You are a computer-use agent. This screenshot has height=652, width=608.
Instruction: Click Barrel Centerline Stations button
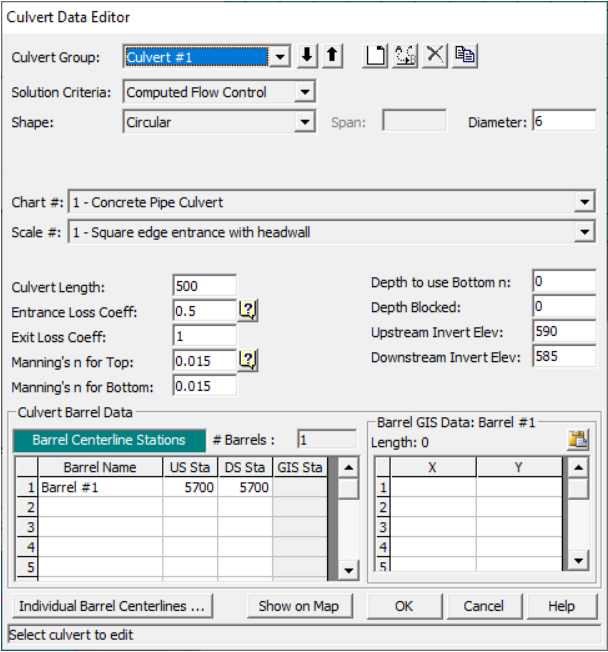click(109, 440)
